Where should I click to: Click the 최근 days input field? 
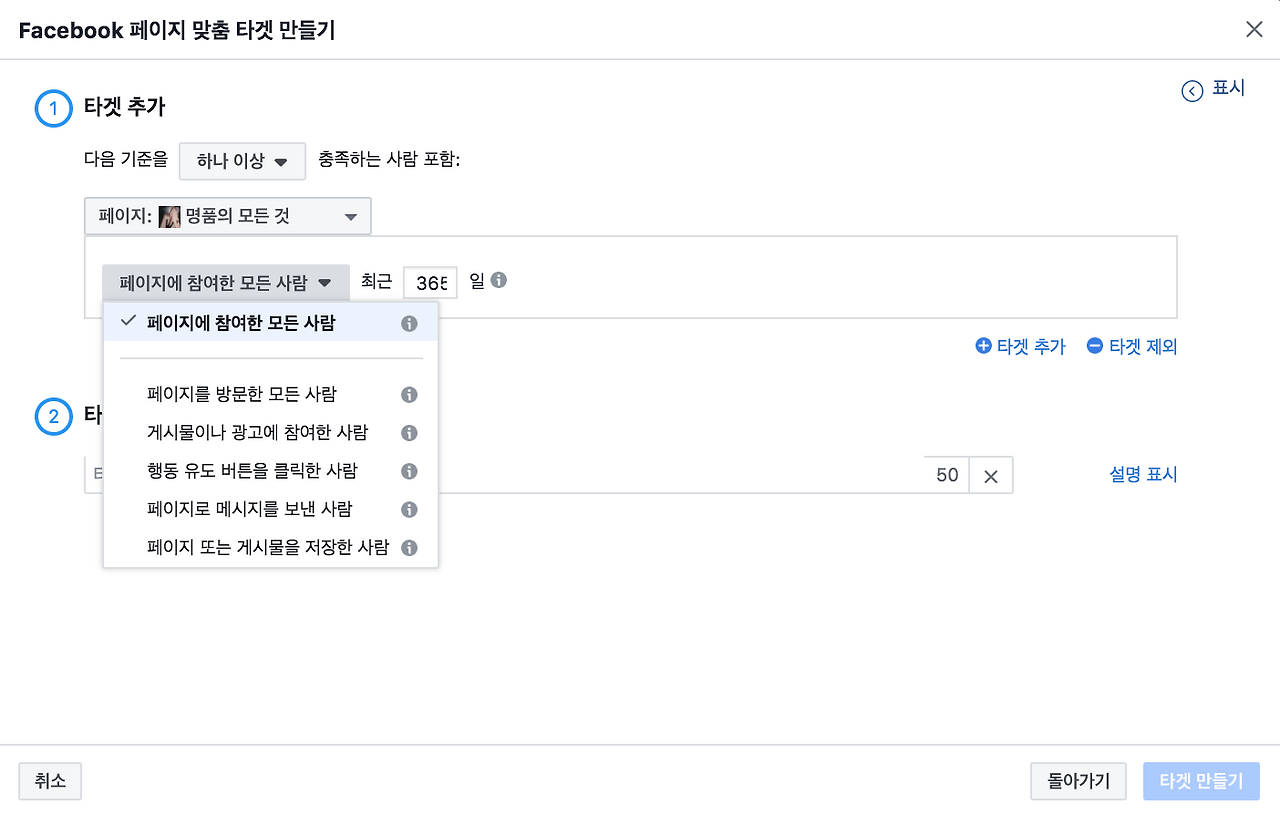tap(431, 283)
